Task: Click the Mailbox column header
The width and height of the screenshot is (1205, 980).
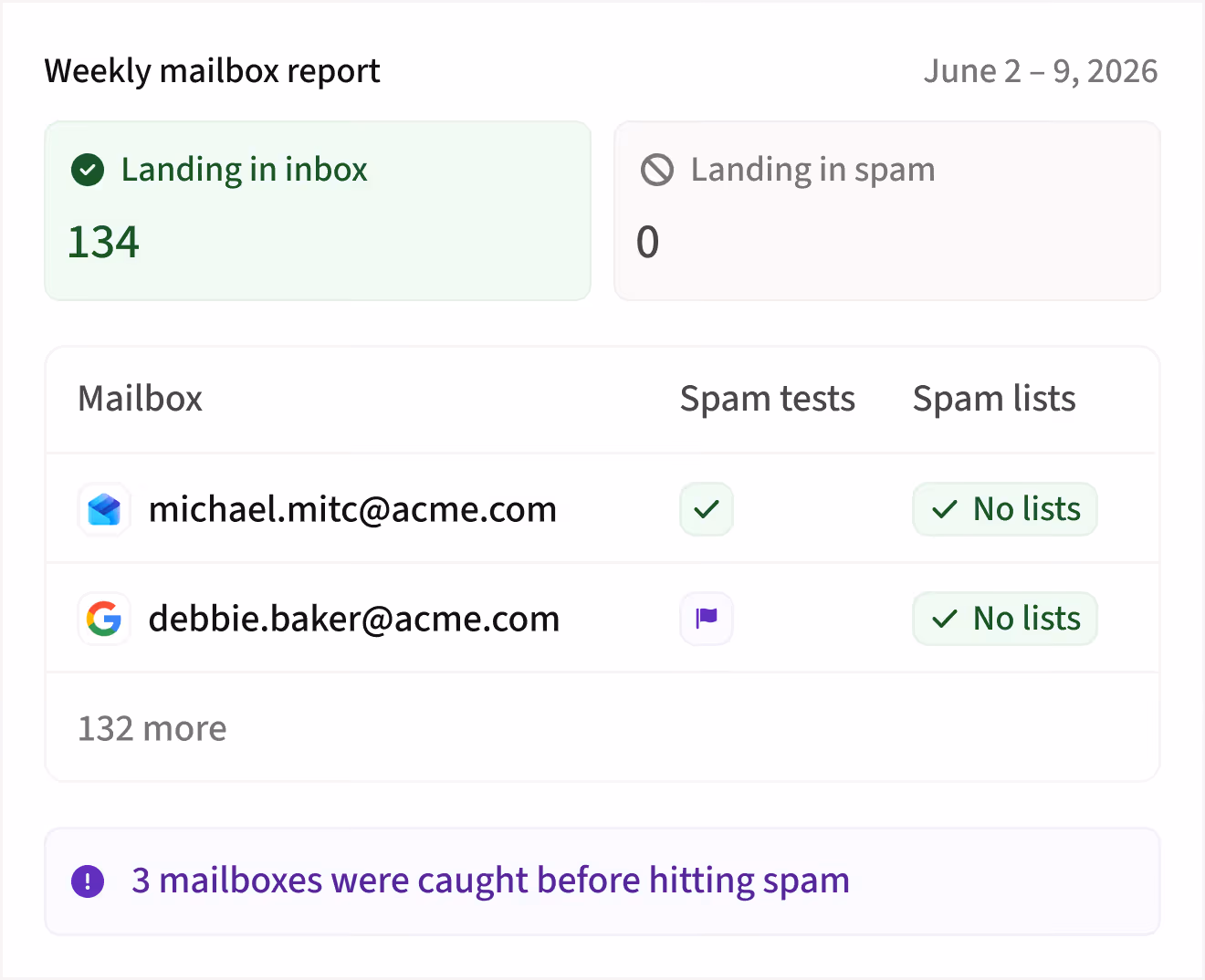Action: pyautogui.click(x=141, y=399)
